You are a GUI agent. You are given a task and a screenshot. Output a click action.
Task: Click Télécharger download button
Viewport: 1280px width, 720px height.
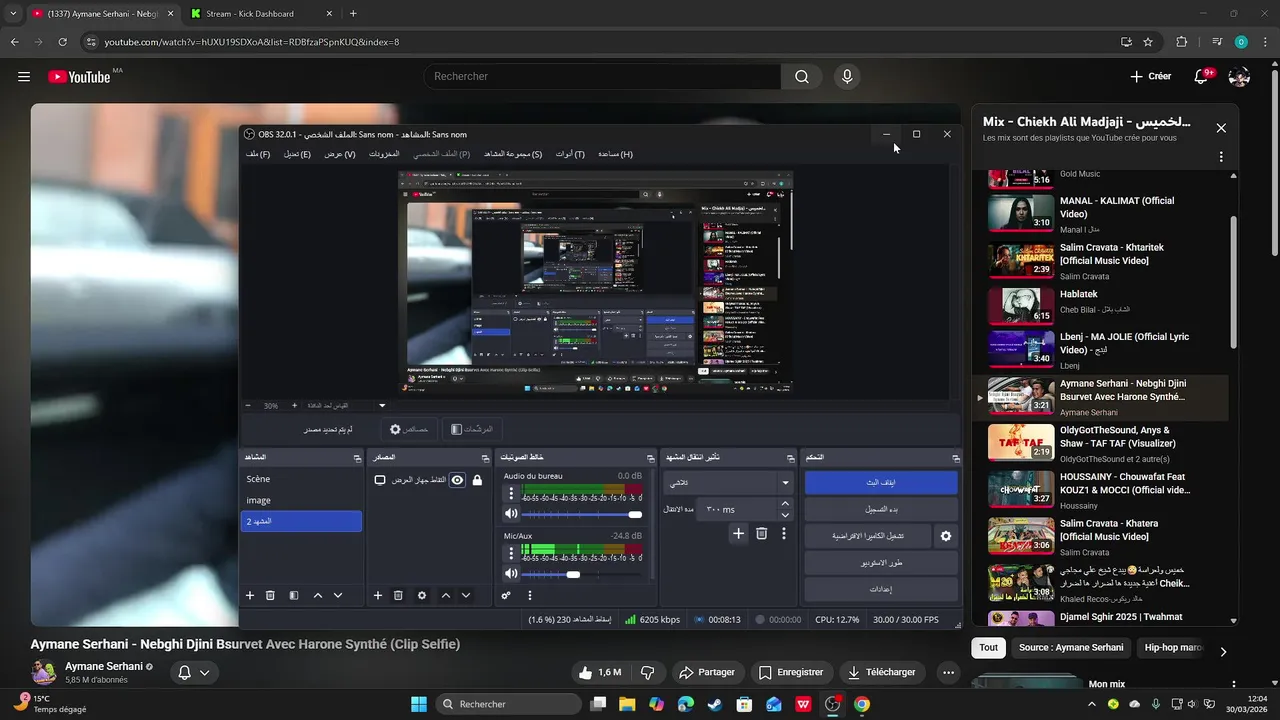click(x=881, y=672)
